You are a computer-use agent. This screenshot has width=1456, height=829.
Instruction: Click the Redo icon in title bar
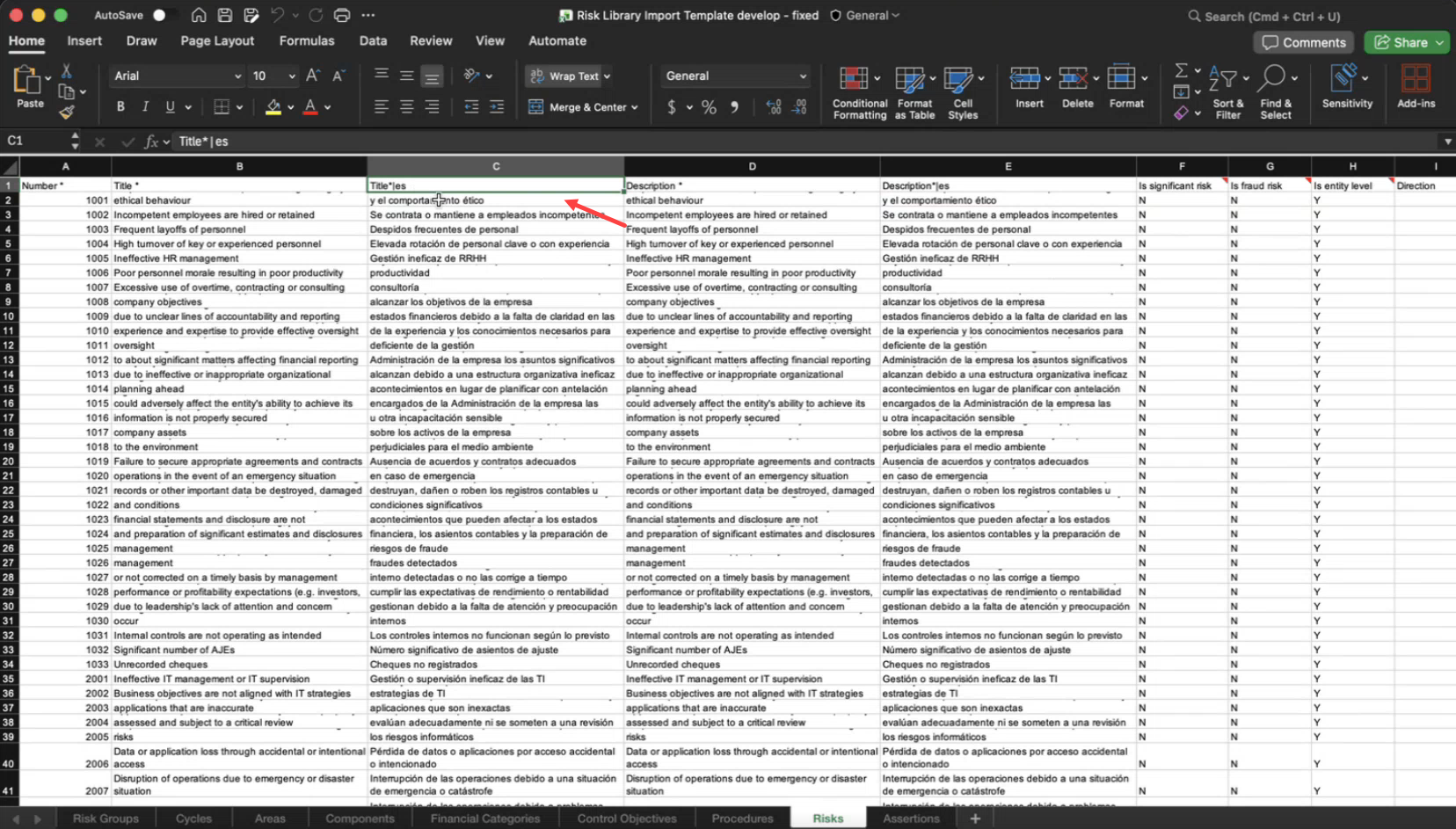click(x=317, y=15)
